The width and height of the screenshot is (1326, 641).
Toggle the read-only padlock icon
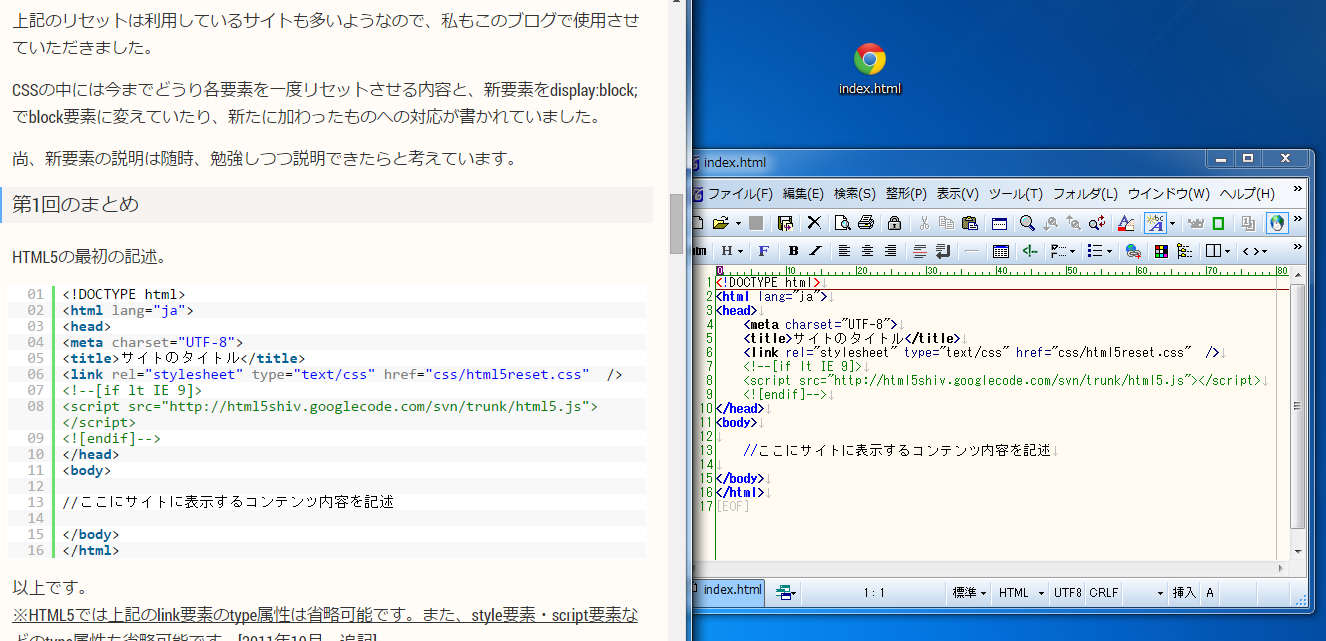895,223
